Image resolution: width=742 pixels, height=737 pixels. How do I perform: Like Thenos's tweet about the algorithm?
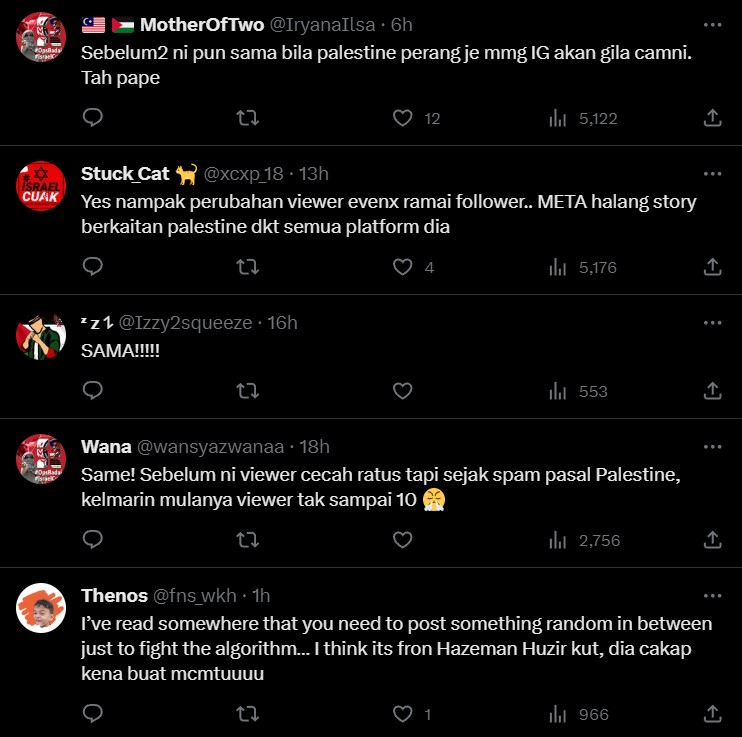[402, 714]
